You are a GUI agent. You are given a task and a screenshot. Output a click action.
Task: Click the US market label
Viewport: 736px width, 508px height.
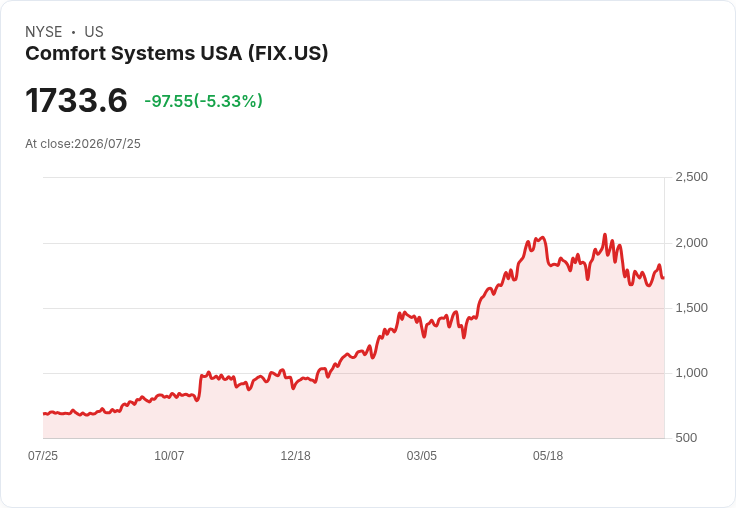[94, 32]
